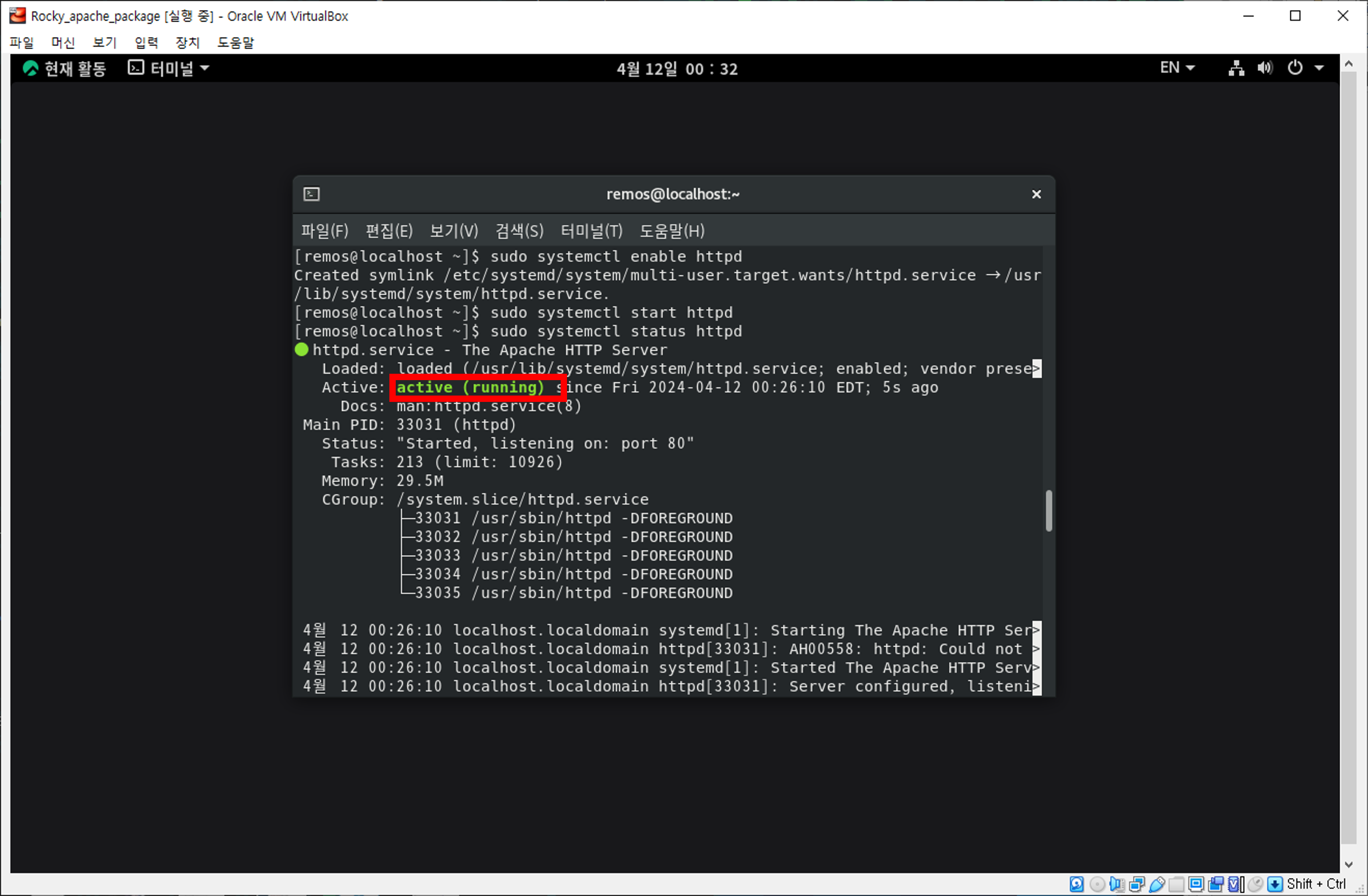This screenshot has height=896, width=1368.
Task: Click the terminal icon in title bar
Action: pos(312,194)
